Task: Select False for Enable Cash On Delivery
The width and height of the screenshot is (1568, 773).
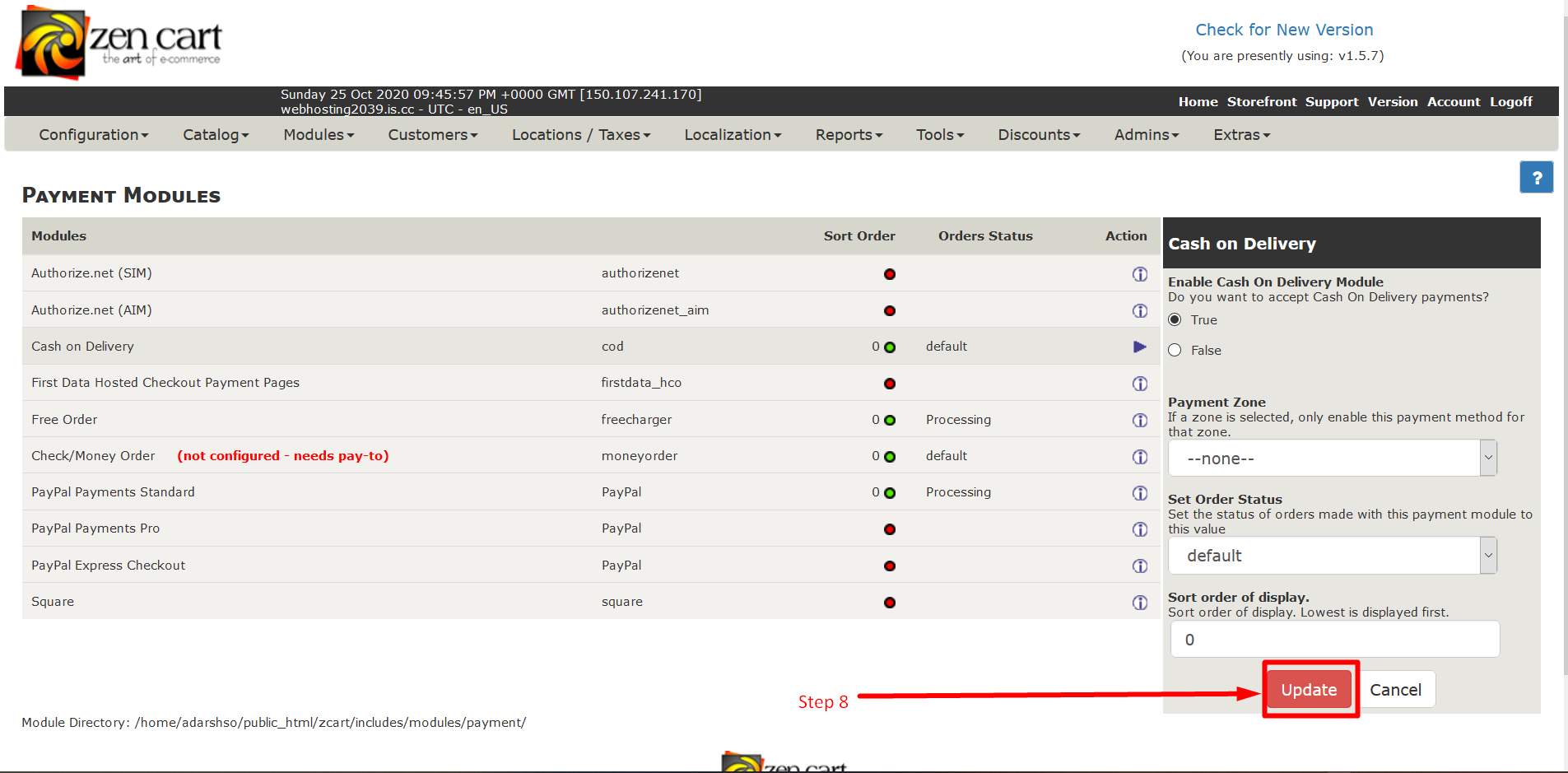Action: pos(1175,350)
